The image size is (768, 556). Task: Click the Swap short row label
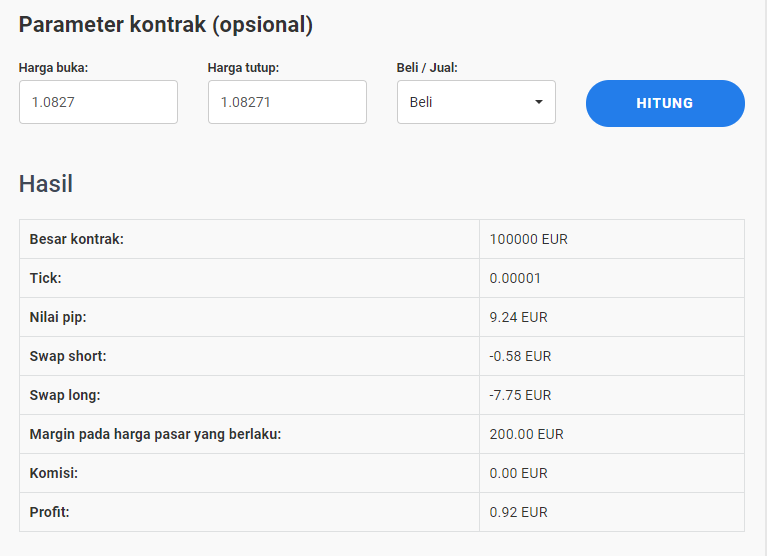(x=68, y=356)
